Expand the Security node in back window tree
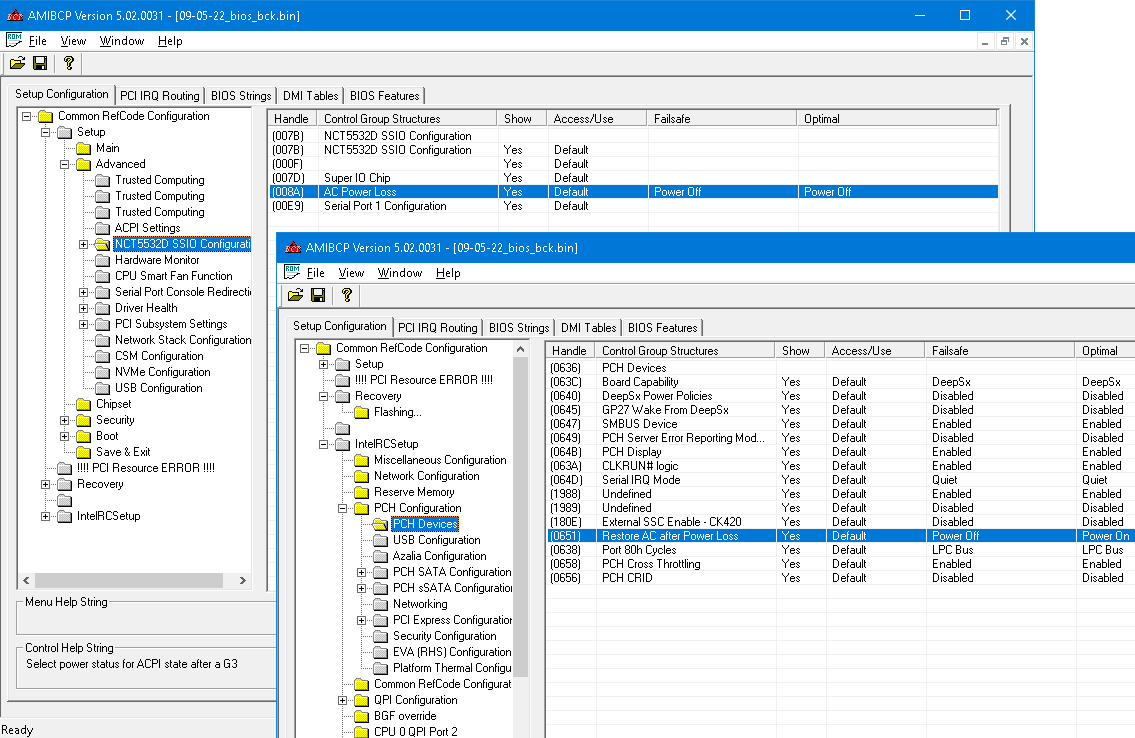Screen dimensions: 1135x738 tap(65, 420)
